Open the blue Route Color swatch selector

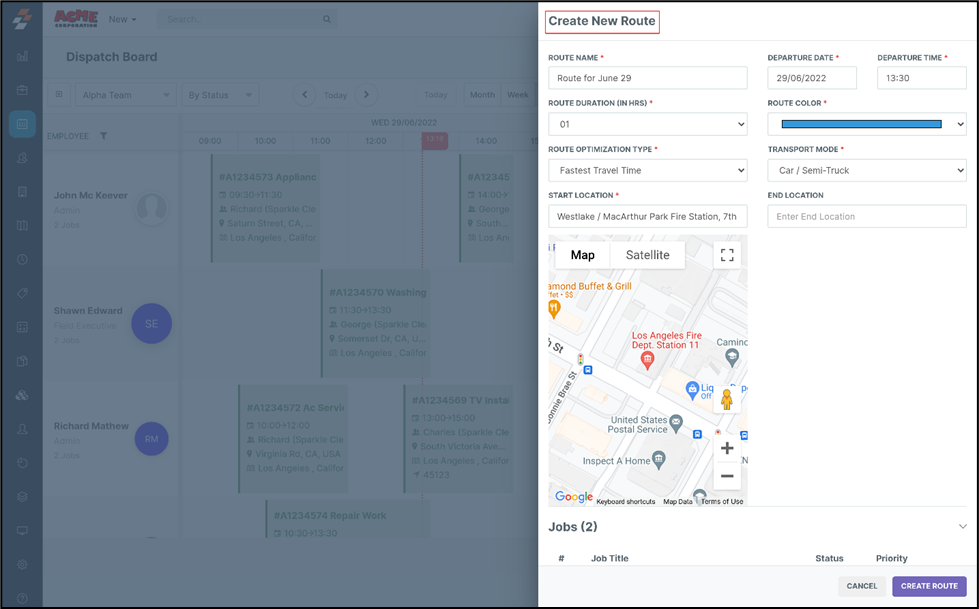pos(866,124)
